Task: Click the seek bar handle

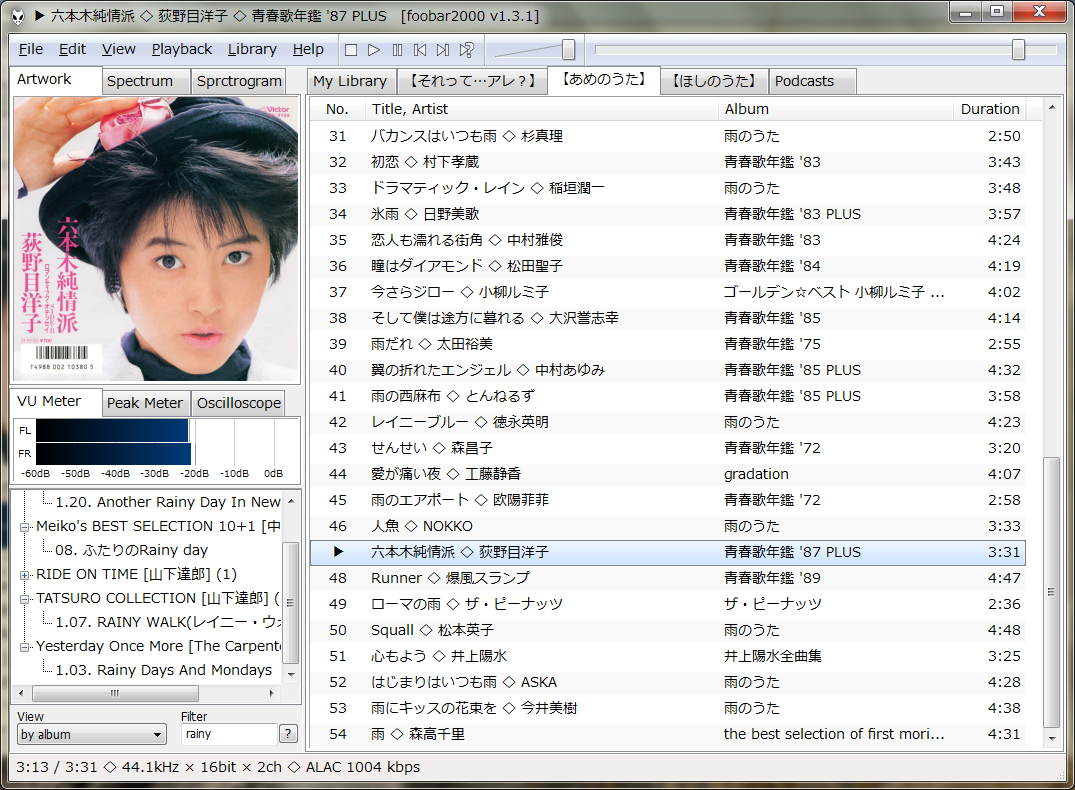Action: pos(1018,49)
